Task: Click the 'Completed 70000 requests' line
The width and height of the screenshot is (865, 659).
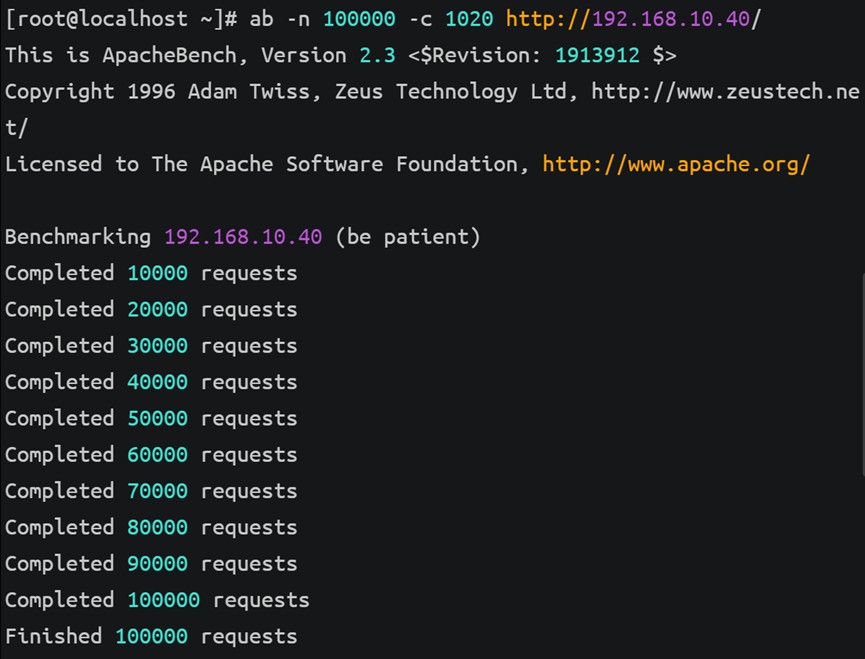Action: tap(151, 491)
